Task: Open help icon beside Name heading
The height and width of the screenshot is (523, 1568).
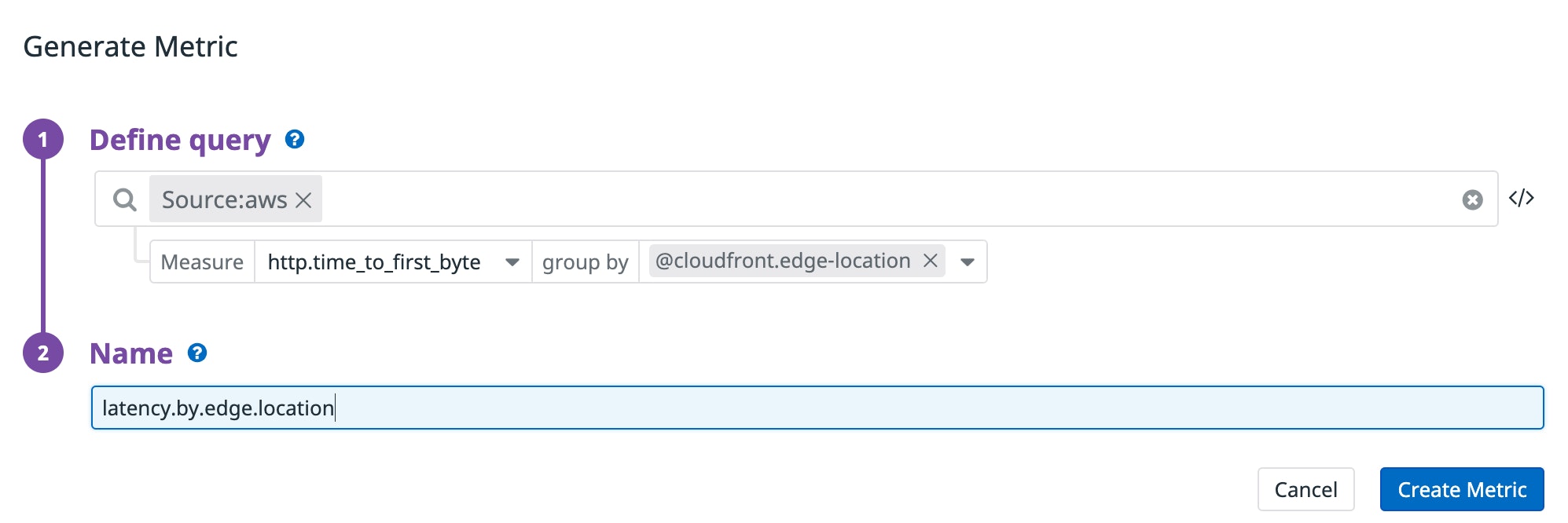Action: [x=197, y=353]
